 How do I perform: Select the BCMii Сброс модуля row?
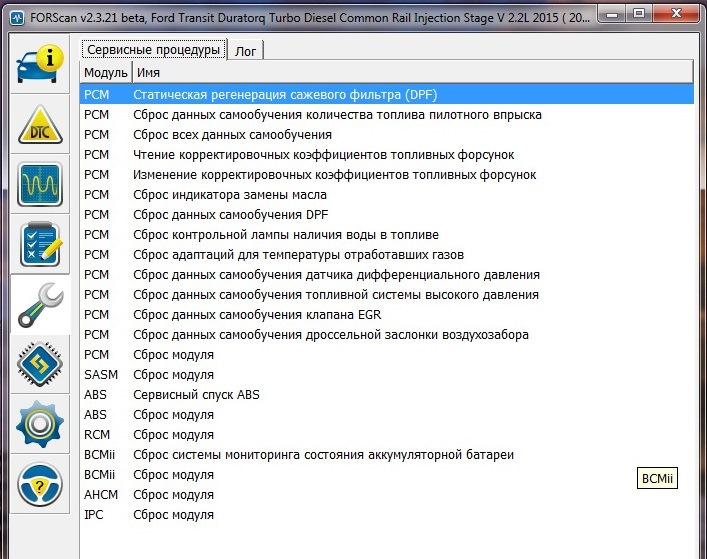[x=386, y=475]
